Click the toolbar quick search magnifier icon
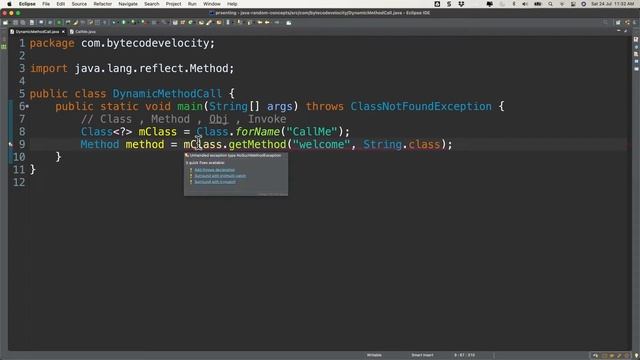 pos(605,22)
